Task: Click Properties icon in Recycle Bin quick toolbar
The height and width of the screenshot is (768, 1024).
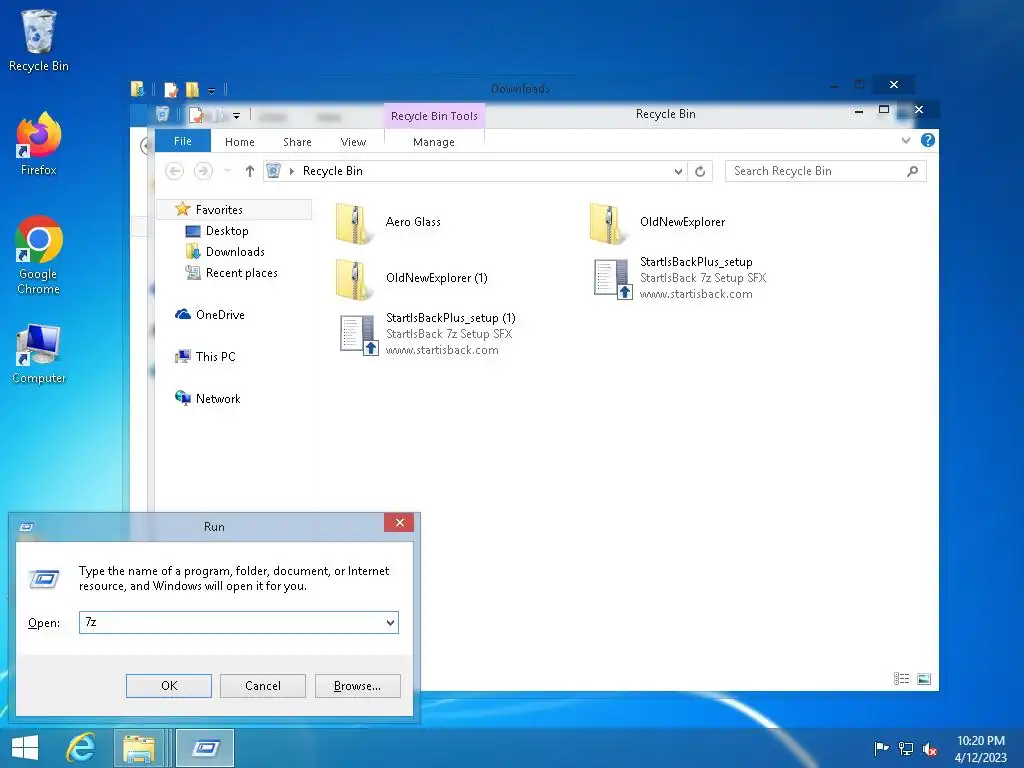Action: 196,116
